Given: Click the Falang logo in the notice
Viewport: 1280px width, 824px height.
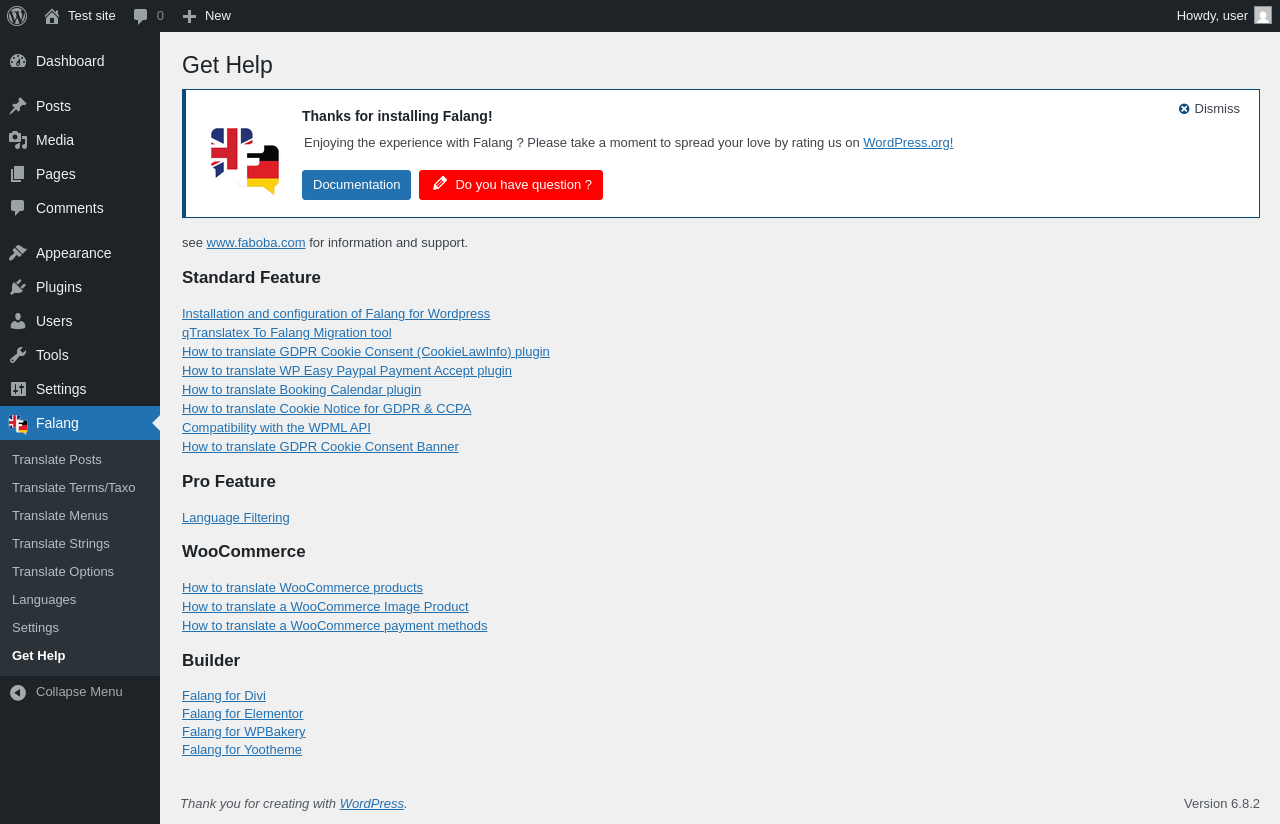Looking at the screenshot, I should [x=245, y=160].
